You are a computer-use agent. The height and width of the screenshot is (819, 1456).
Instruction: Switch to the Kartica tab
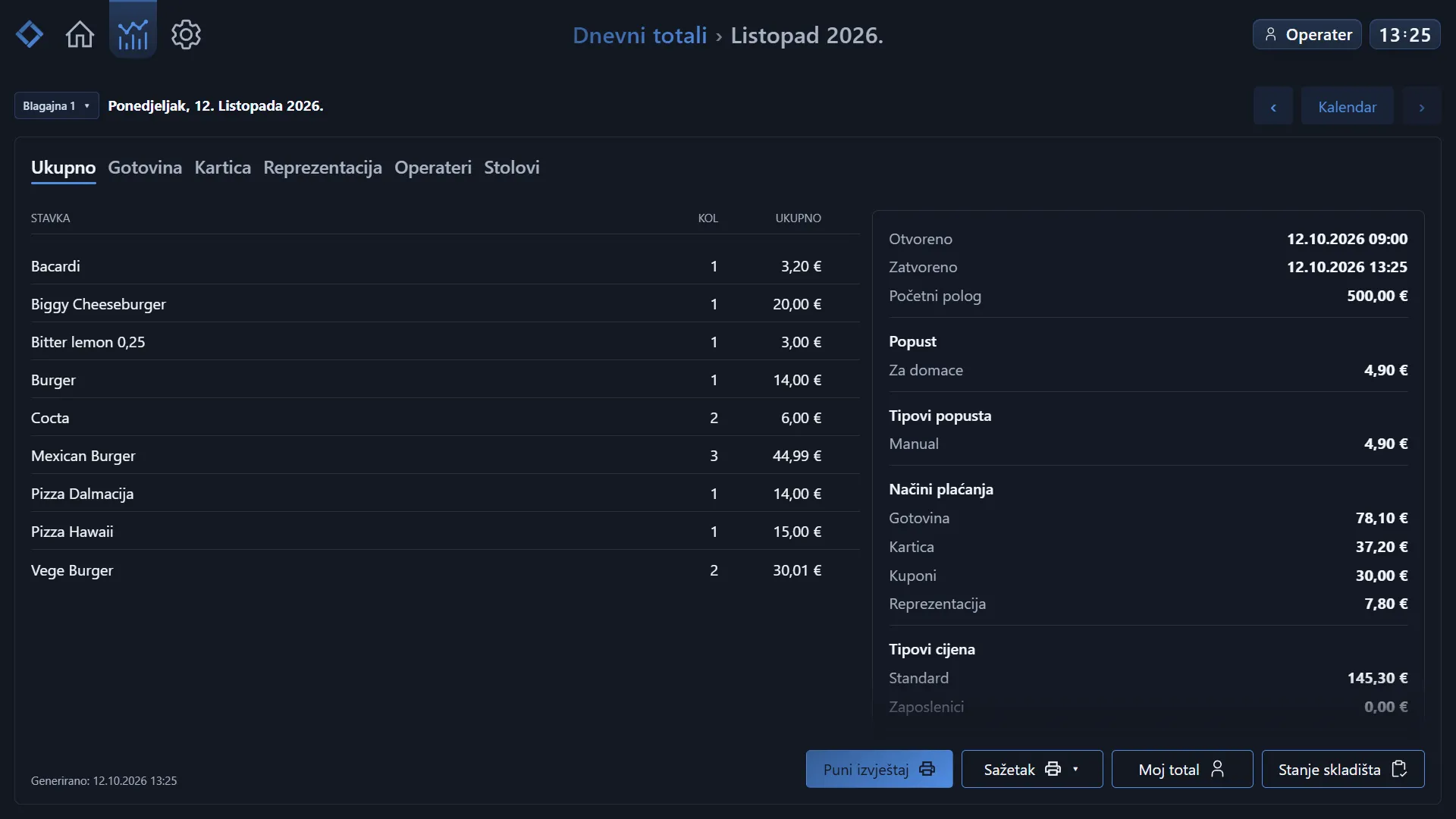pos(223,168)
